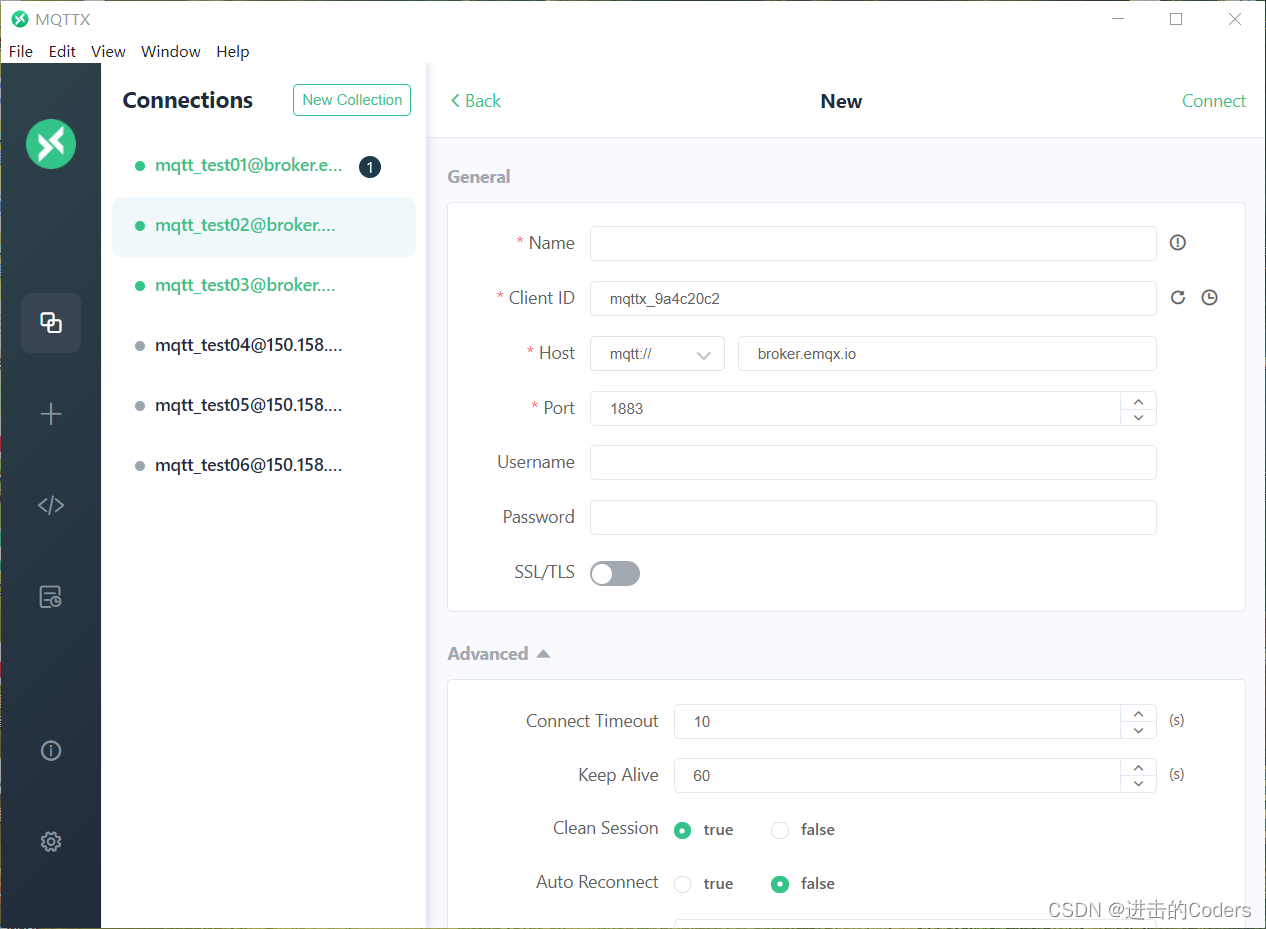The width and height of the screenshot is (1266, 929).
Task: Decrease Keep Alive with down arrow
Action: [1138, 784]
